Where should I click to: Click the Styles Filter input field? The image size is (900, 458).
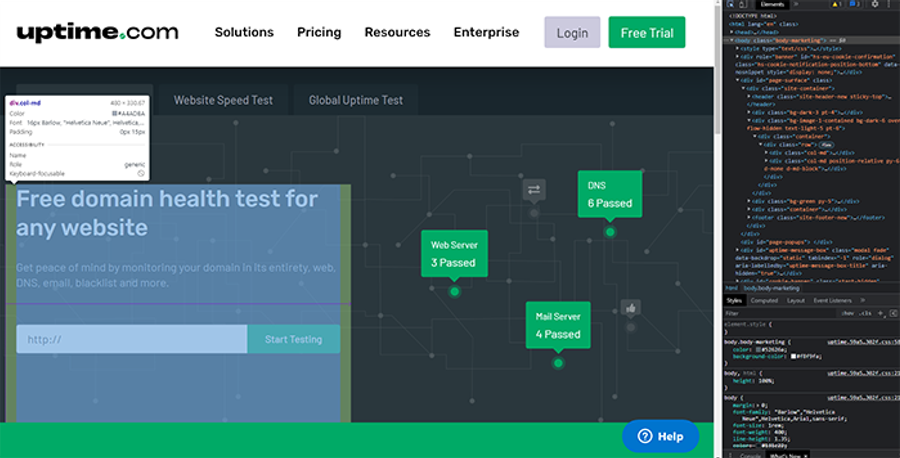779,313
